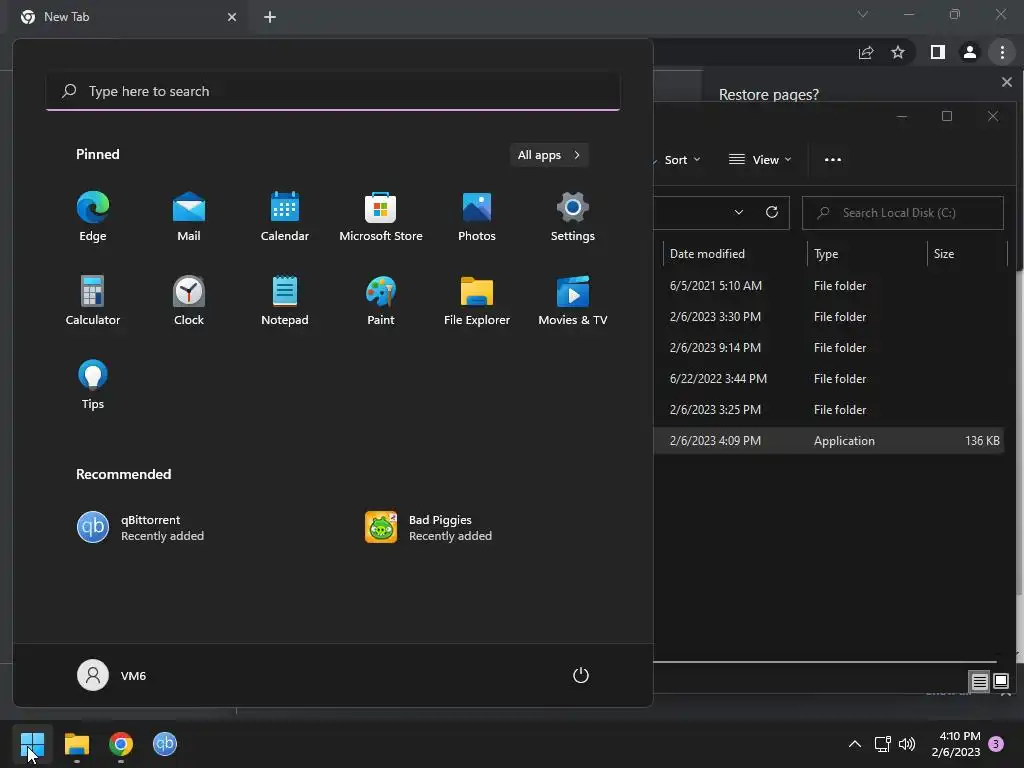This screenshot has width=1024, height=768.
Task: Open the View dropdown in File Explorer
Action: [760, 160]
